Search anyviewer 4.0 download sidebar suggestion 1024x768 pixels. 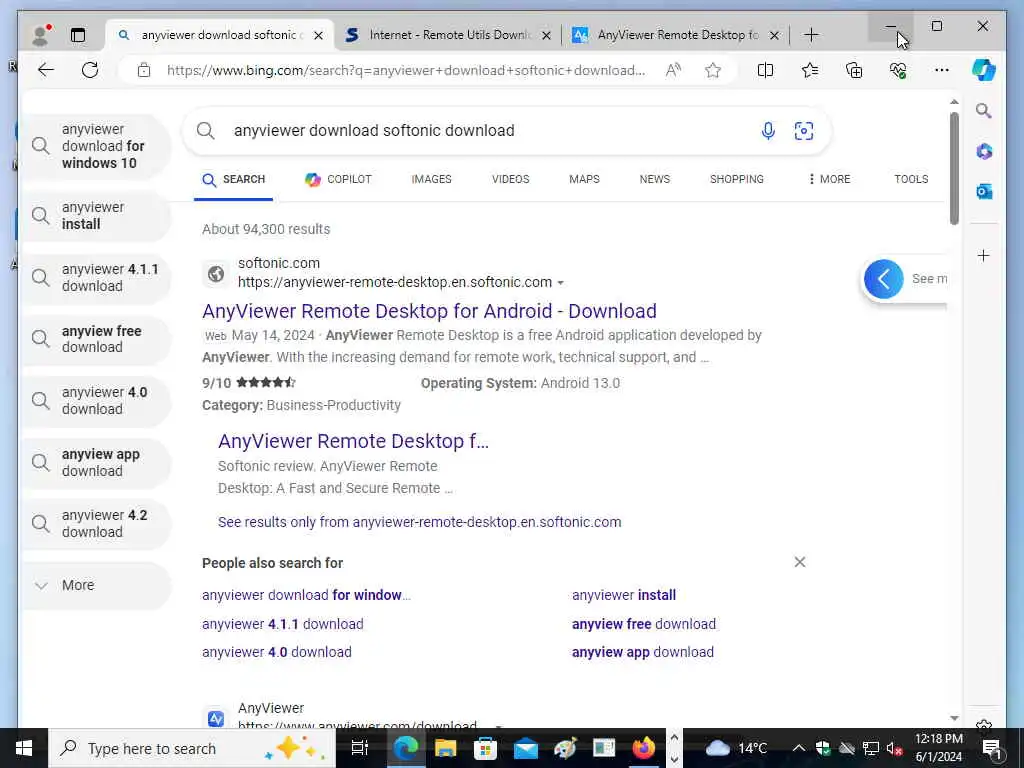[x=97, y=400]
